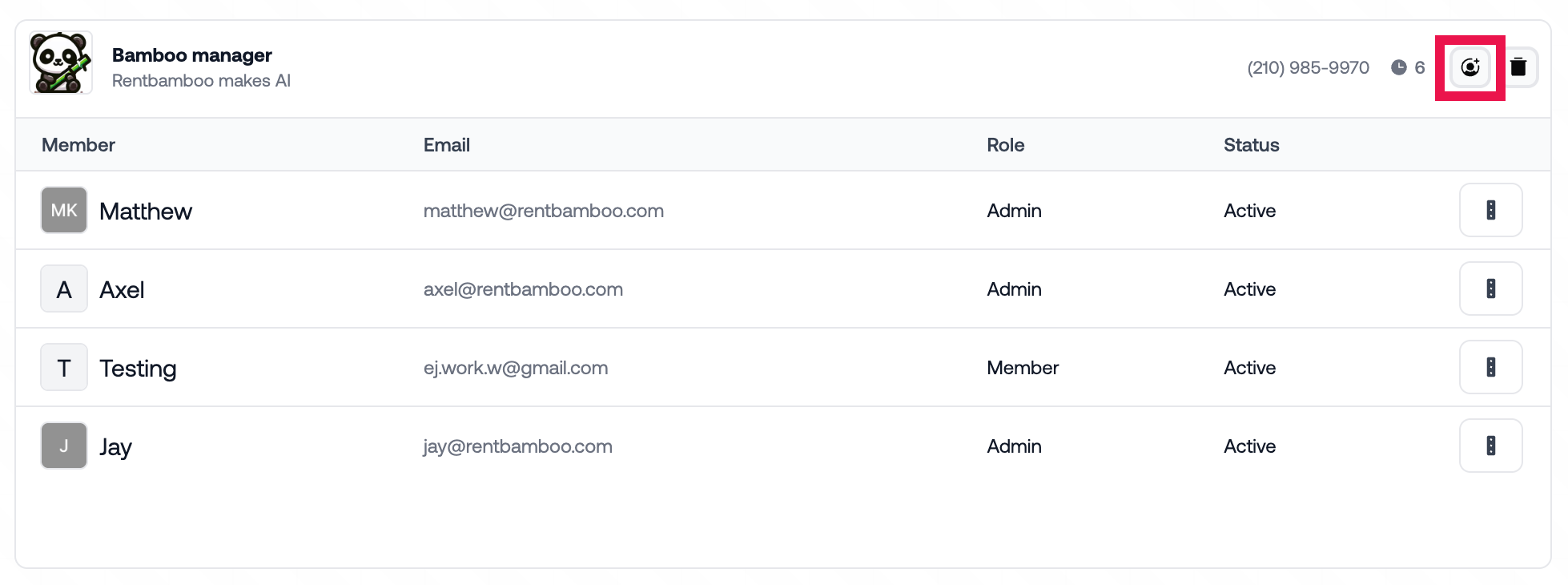The width and height of the screenshot is (1568, 585).
Task: Open Testing's three-dot options menu
Action: pos(1490,367)
